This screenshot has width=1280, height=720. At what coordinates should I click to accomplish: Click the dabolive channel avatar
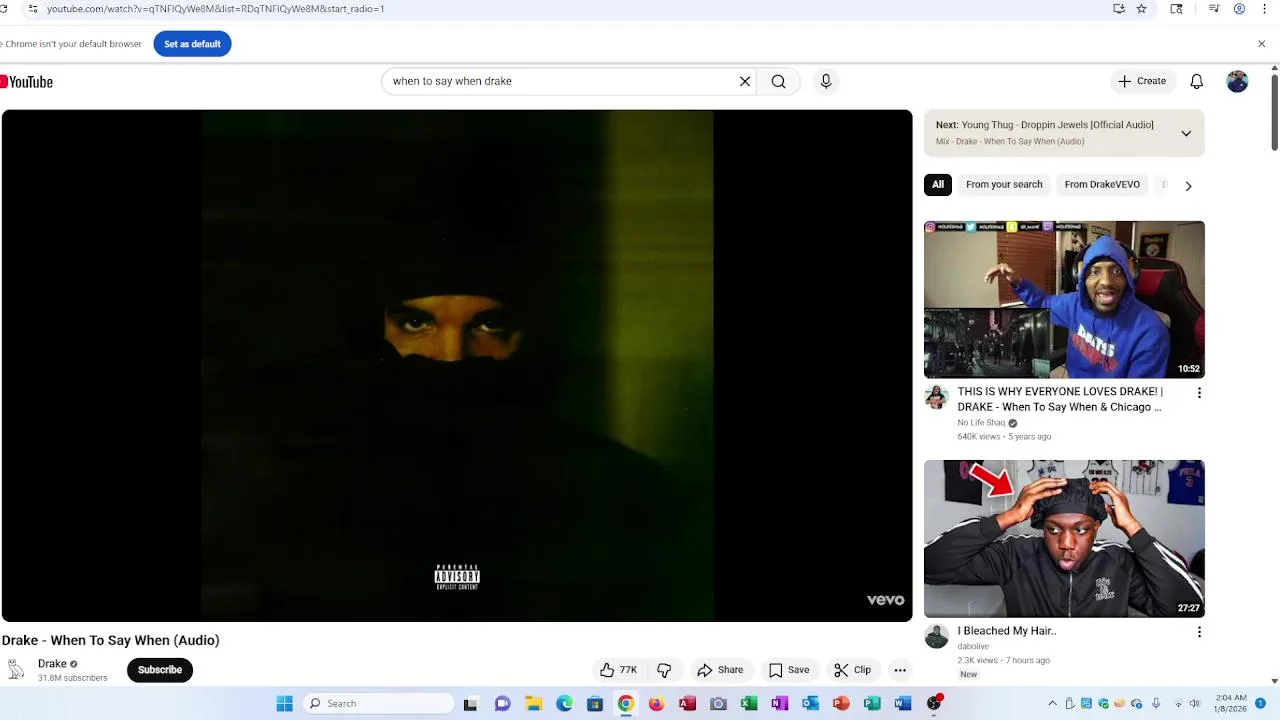click(936, 637)
